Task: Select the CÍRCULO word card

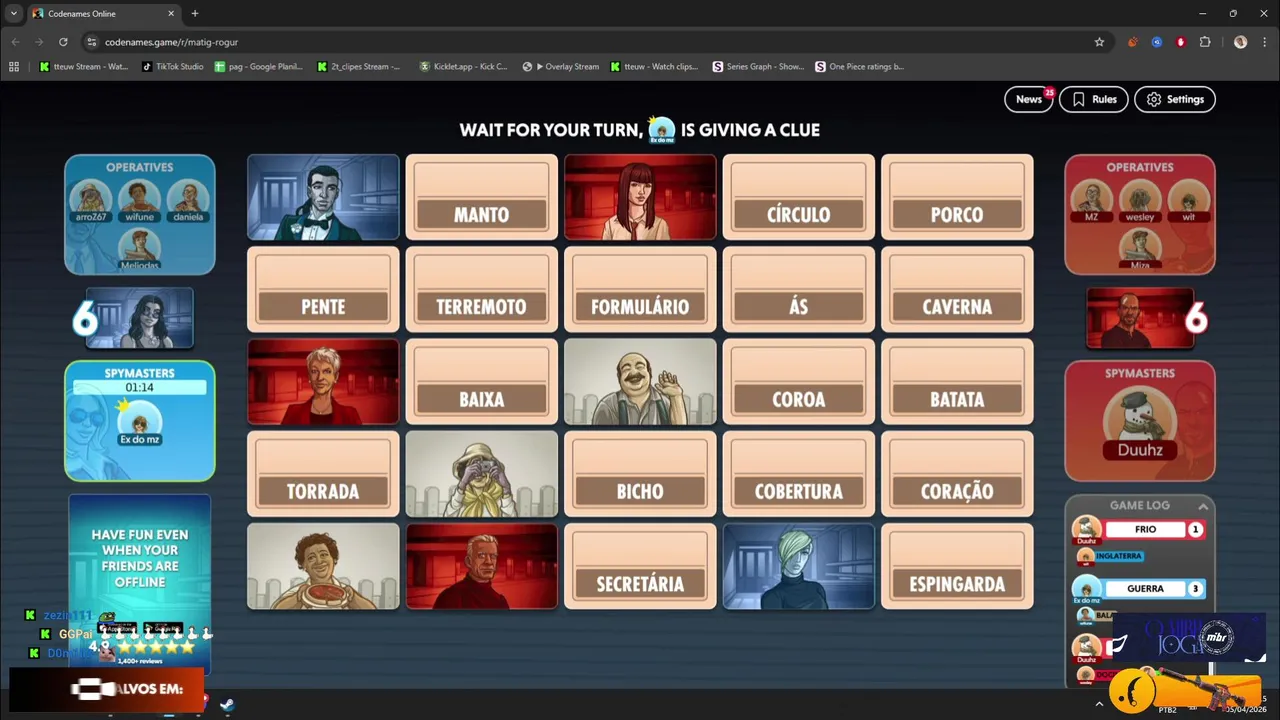Action: (798, 197)
